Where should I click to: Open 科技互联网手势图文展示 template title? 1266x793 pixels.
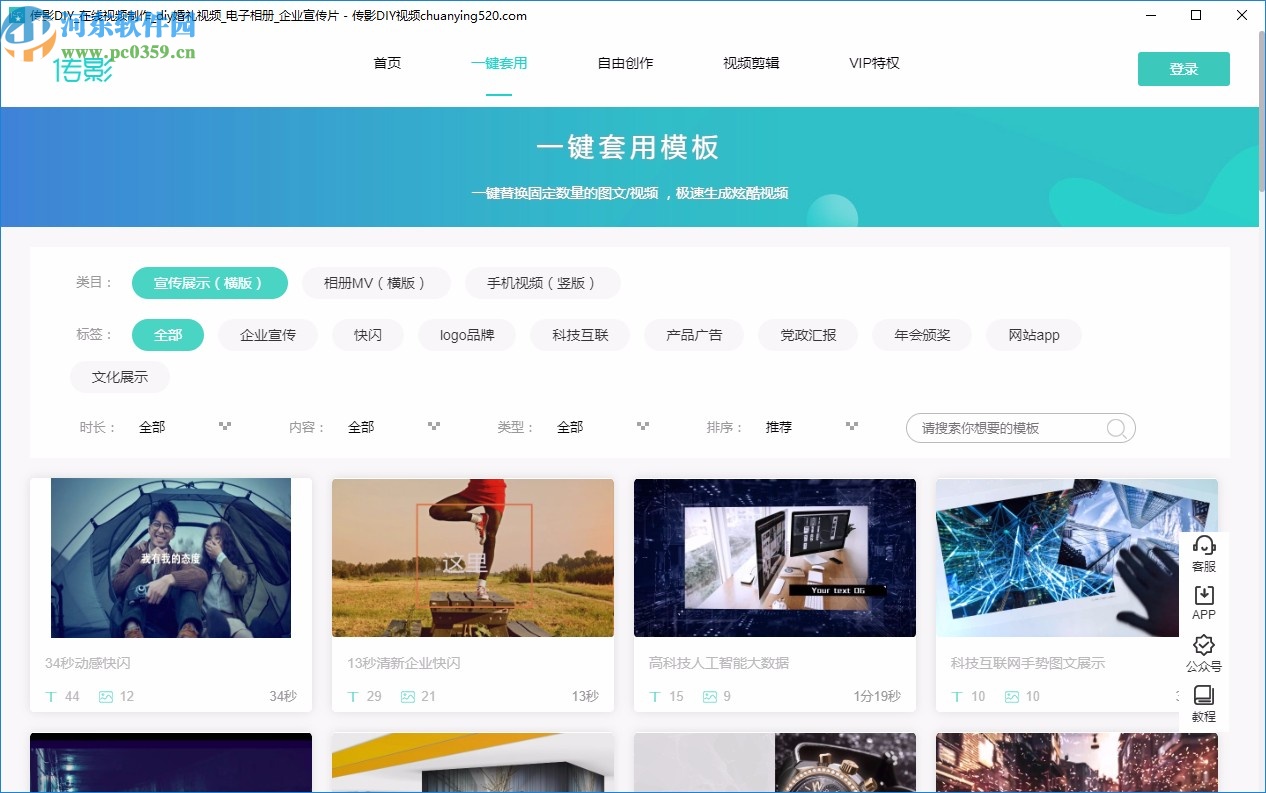1028,663
